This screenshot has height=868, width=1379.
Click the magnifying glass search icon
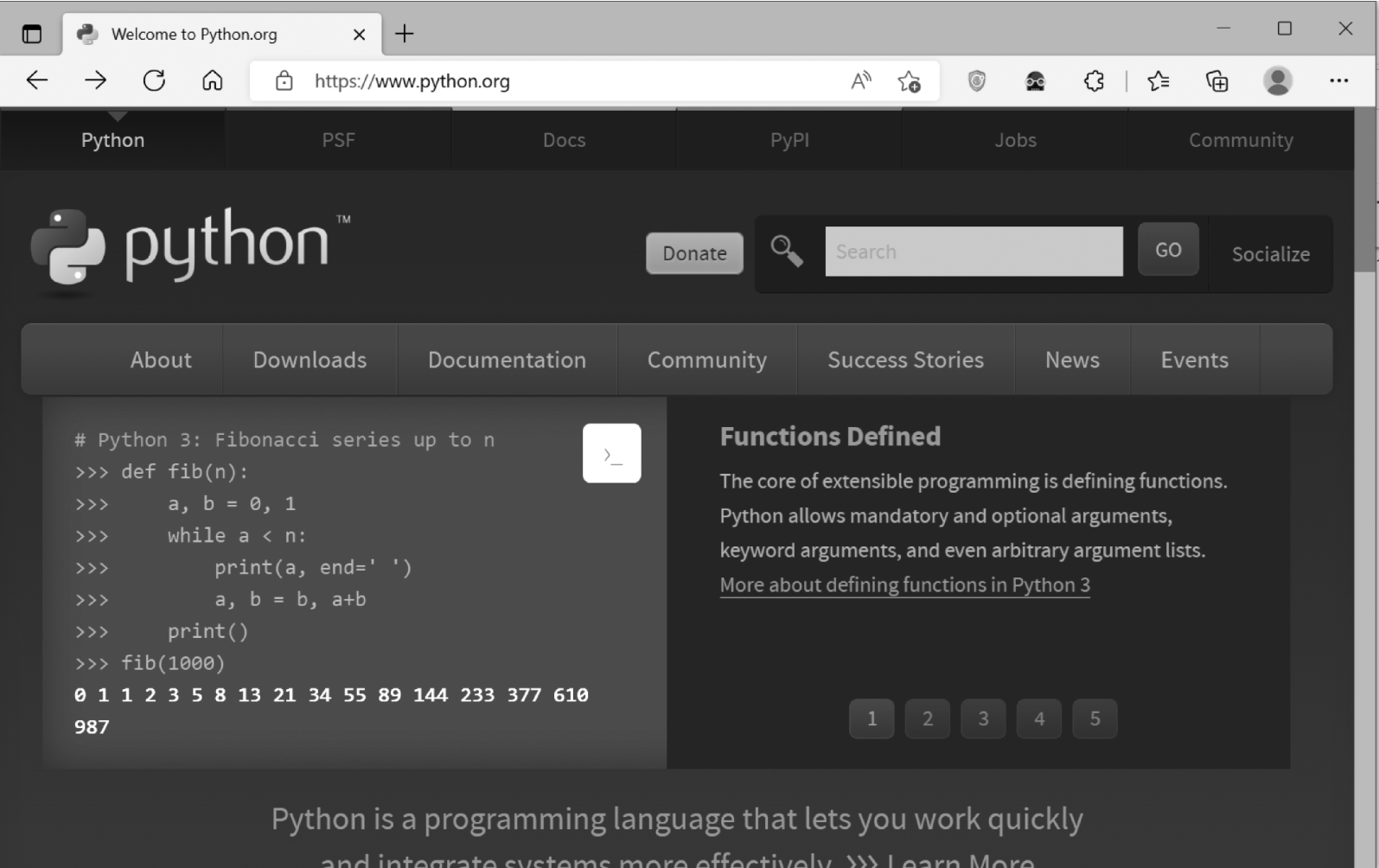click(786, 252)
